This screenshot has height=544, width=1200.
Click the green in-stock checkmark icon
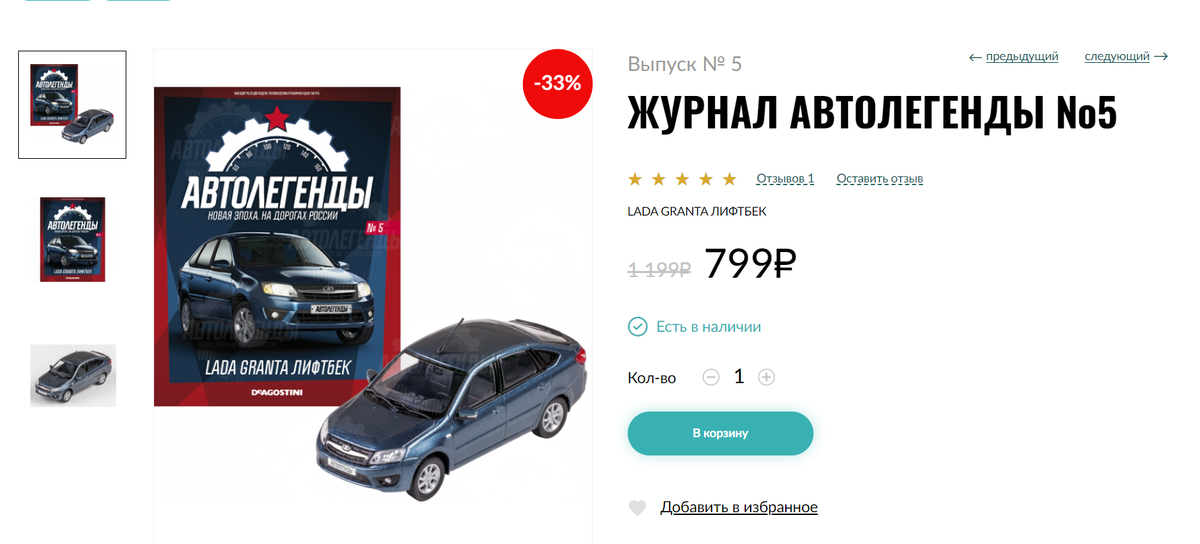click(637, 327)
